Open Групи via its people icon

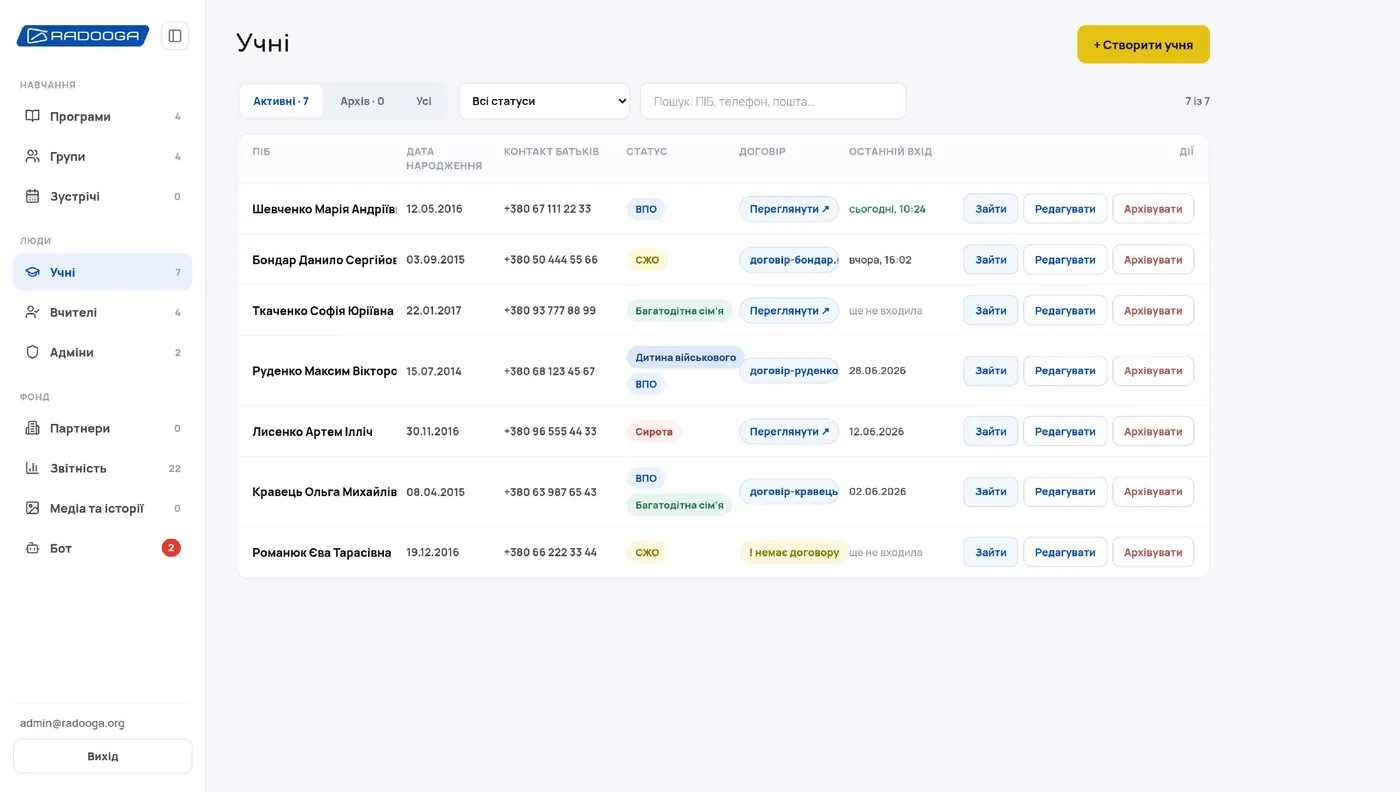click(x=33, y=156)
